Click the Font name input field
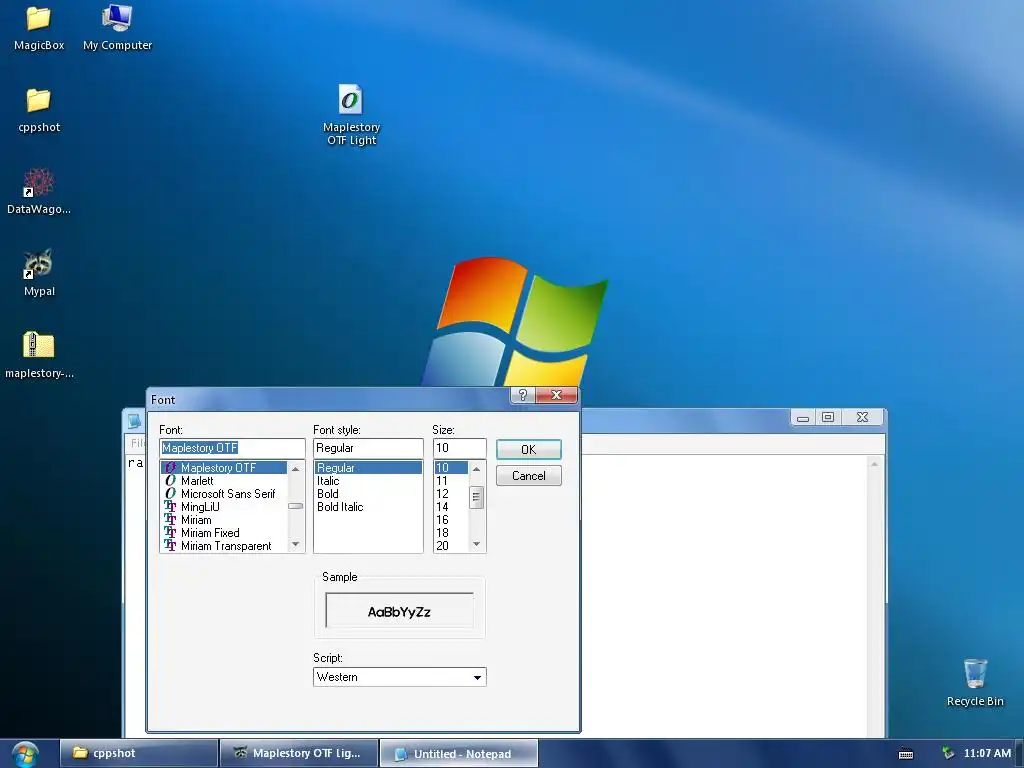The width and height of the screenshot is (1024, 768). point(232,448)
